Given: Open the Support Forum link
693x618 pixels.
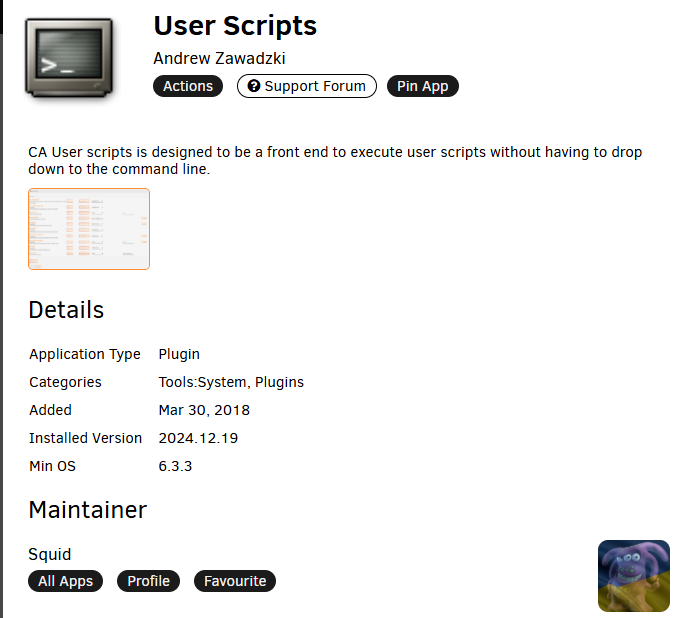Looking at the screenshot, I should (x=307, y=86).
